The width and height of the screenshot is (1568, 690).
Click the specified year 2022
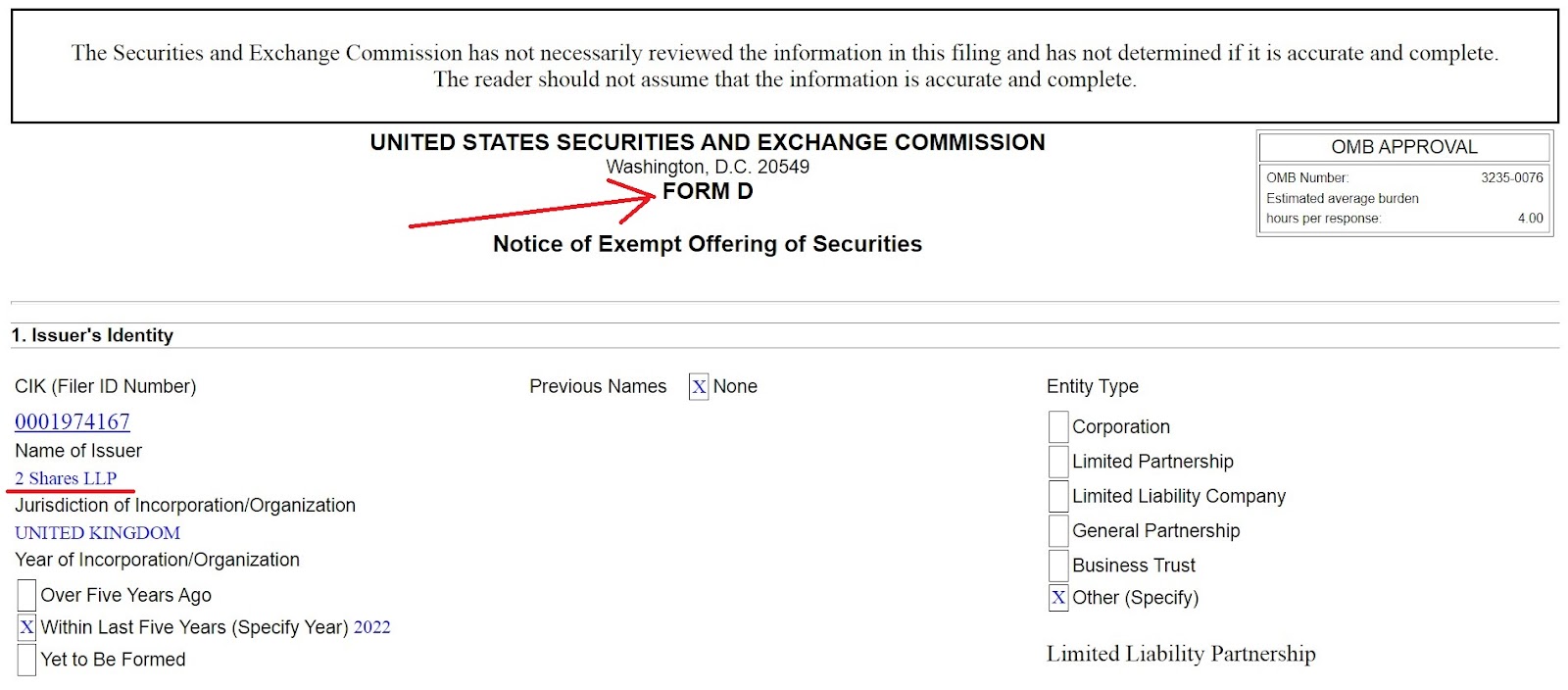point(372,627)
